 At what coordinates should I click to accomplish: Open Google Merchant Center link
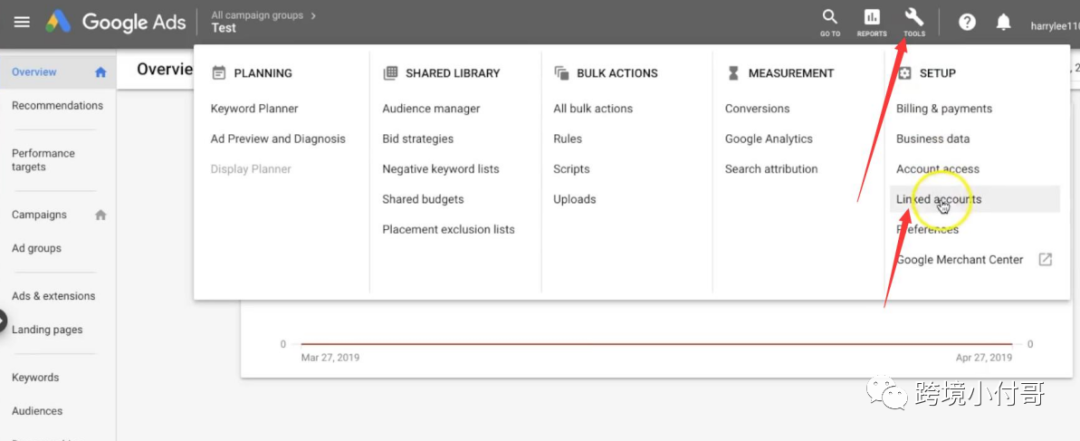click(x=959, y=260)
